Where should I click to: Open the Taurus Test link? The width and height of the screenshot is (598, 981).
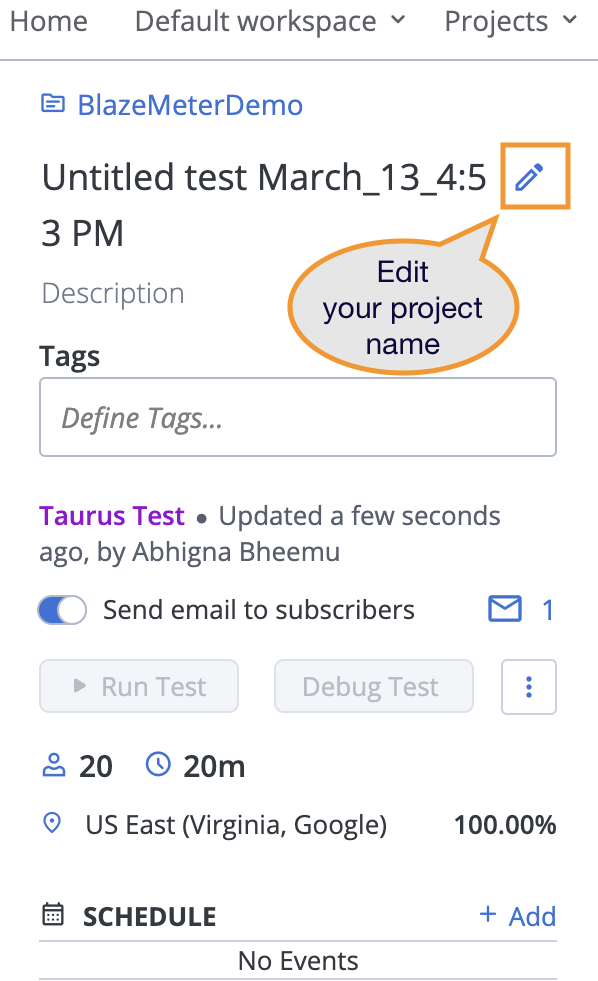(x=111, y=516)
